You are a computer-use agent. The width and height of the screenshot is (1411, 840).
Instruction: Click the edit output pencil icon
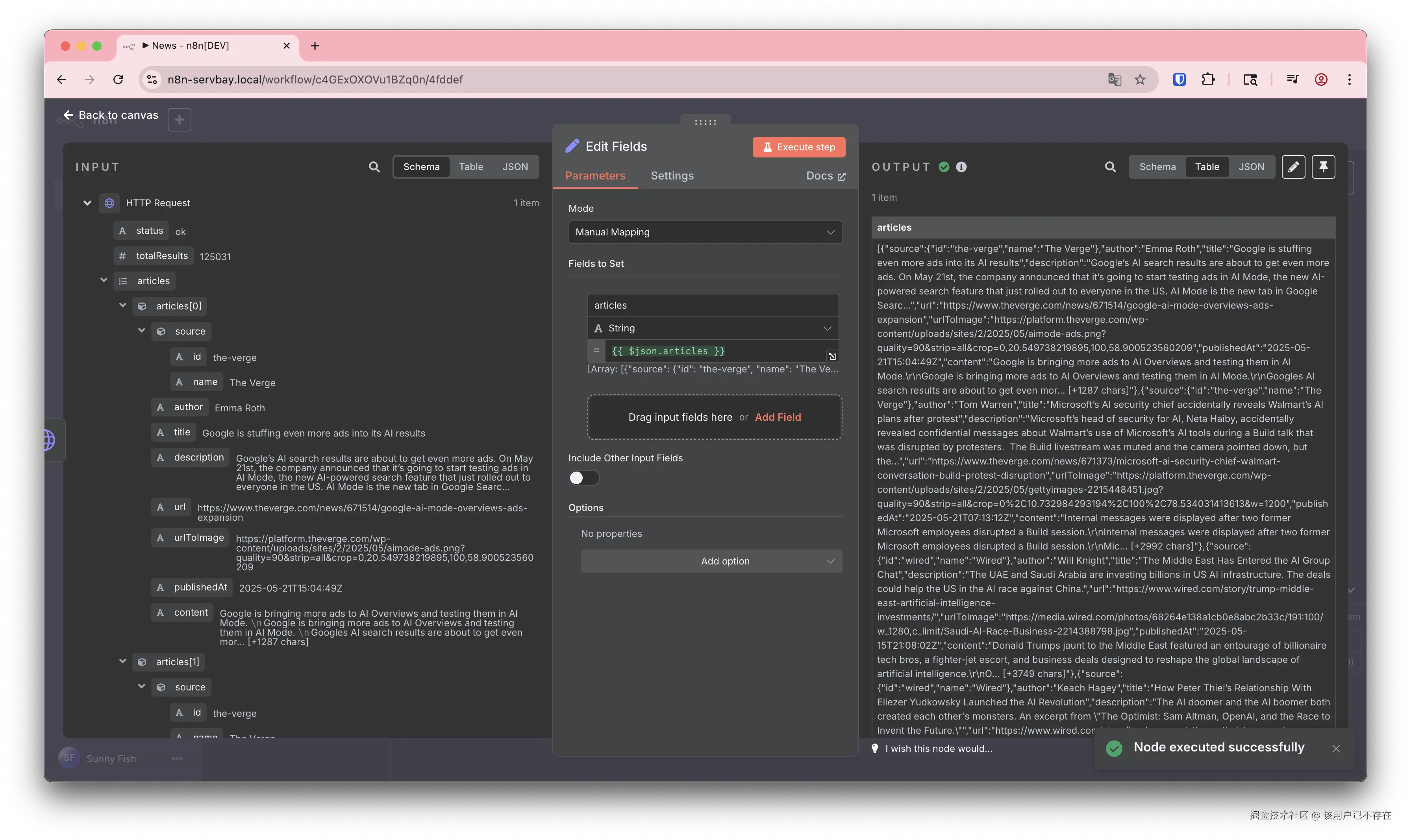point(1293,167)
